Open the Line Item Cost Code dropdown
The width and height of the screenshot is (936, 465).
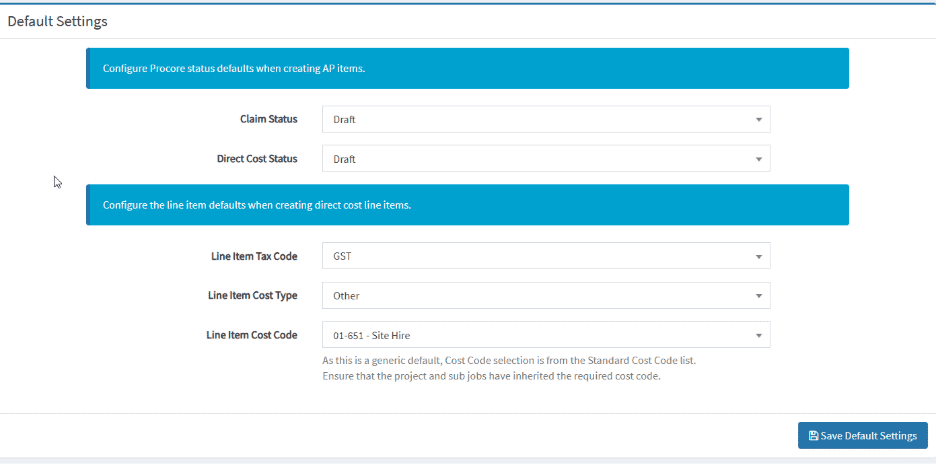click(x=545, y=335)
